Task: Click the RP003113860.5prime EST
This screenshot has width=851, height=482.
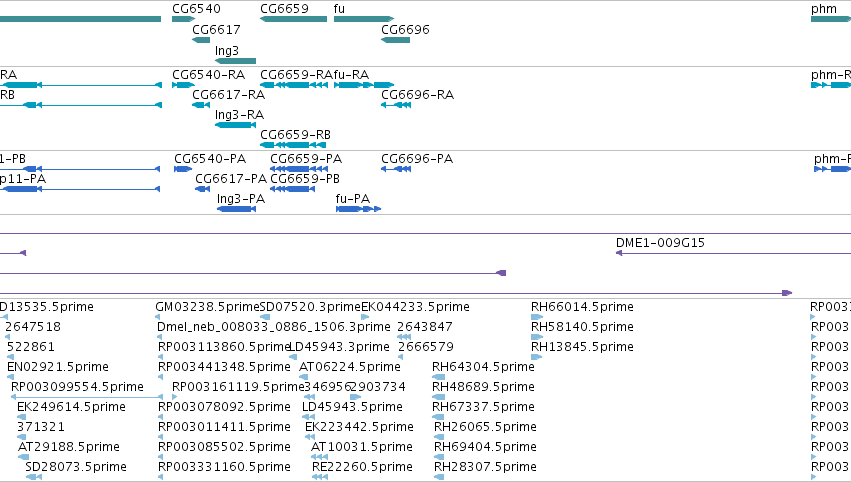Action: pyautogui.click(x=160, y=357)
